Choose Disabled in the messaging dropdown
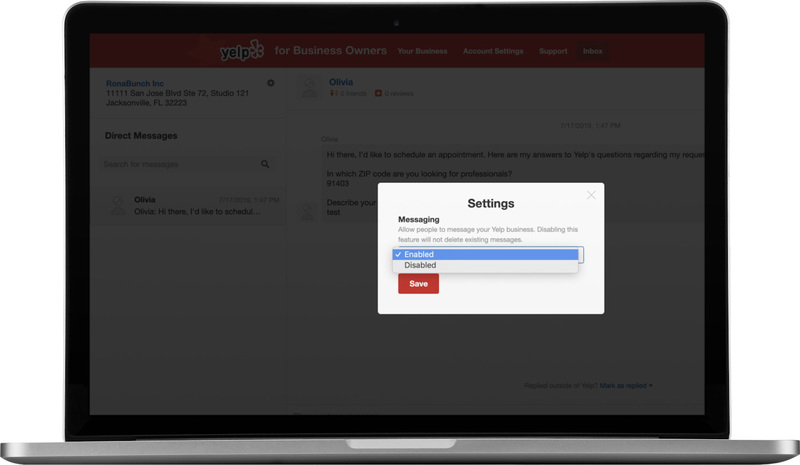Image resolution: width=800 pixels, height=465 pixels. [485, 265]
